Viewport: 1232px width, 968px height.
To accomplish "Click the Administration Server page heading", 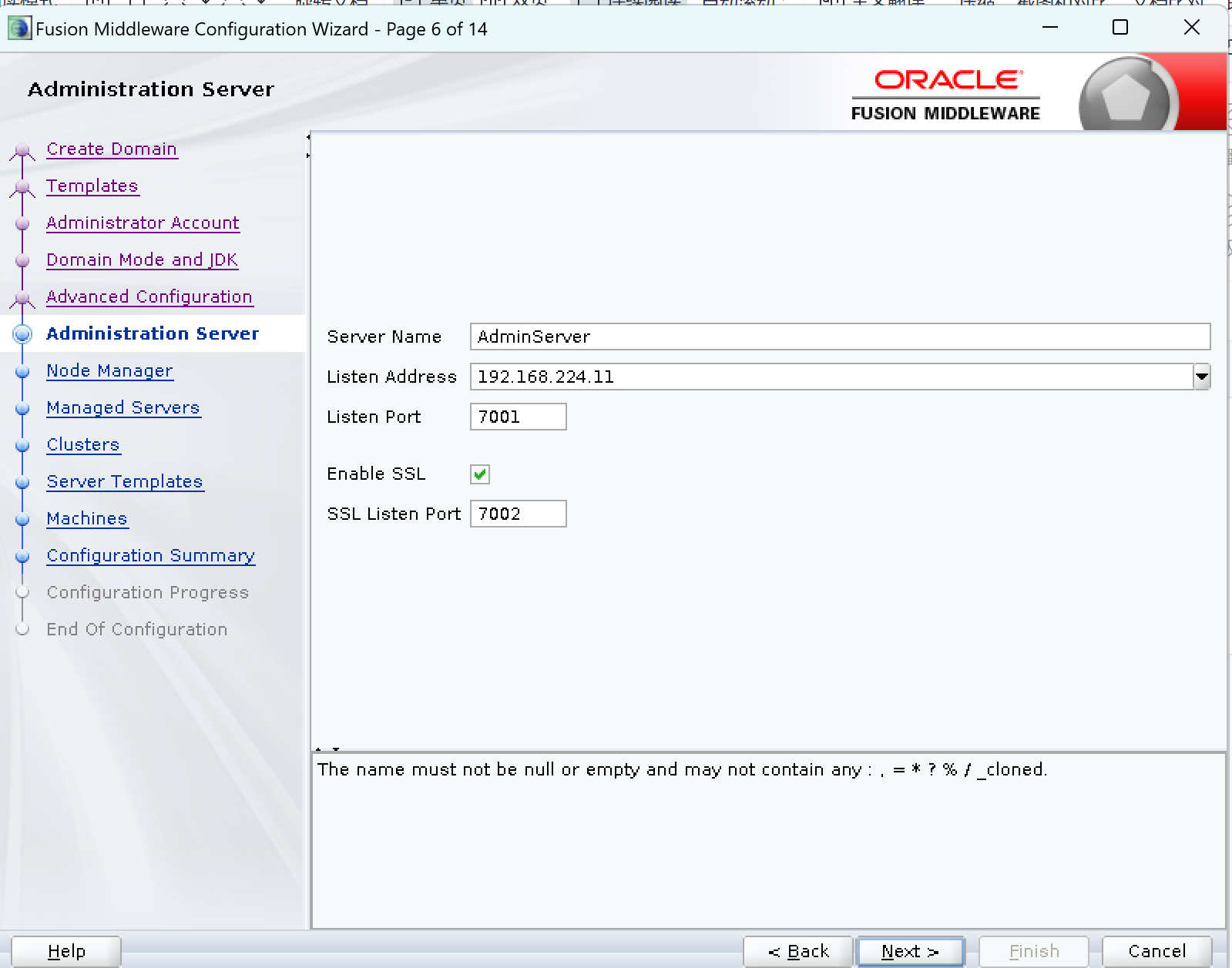I will (151, 89).
